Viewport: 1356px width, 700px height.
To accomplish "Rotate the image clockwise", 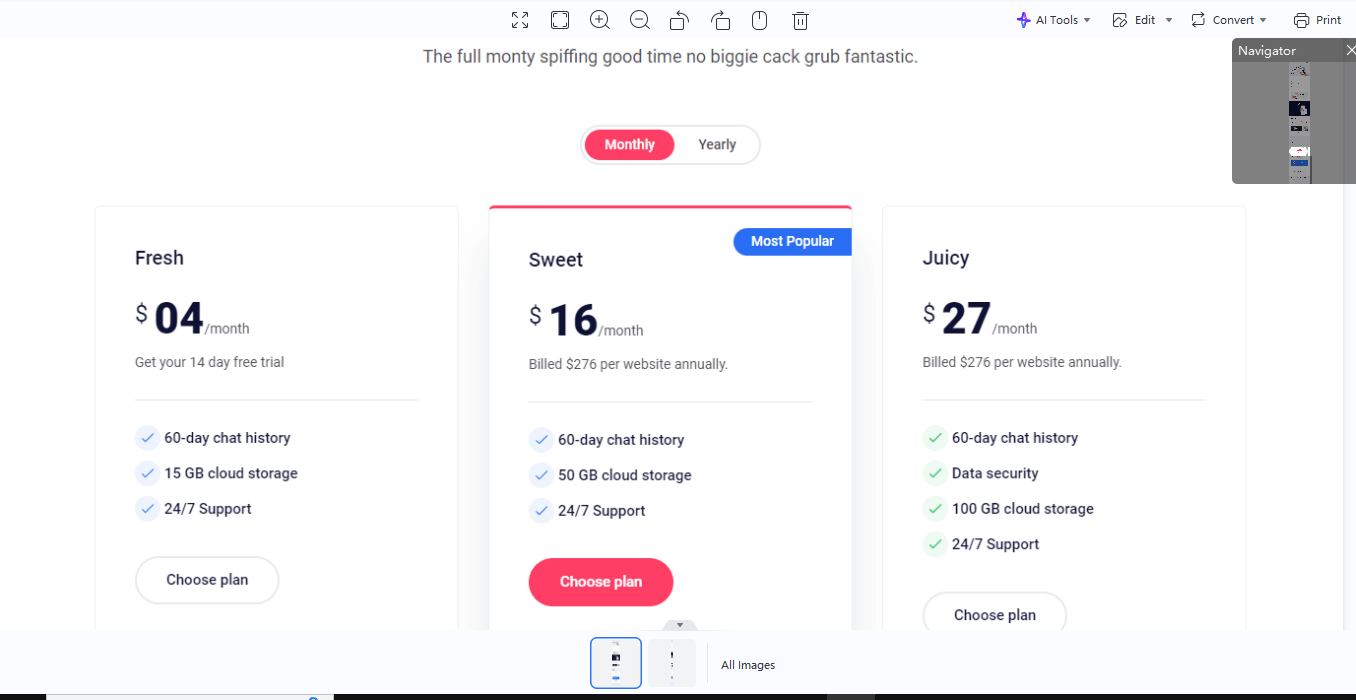I will (720, 19).
